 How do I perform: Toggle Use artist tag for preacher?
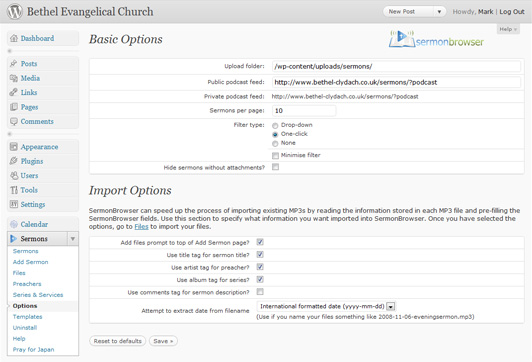pyautogui.click(x=260, y=267)
